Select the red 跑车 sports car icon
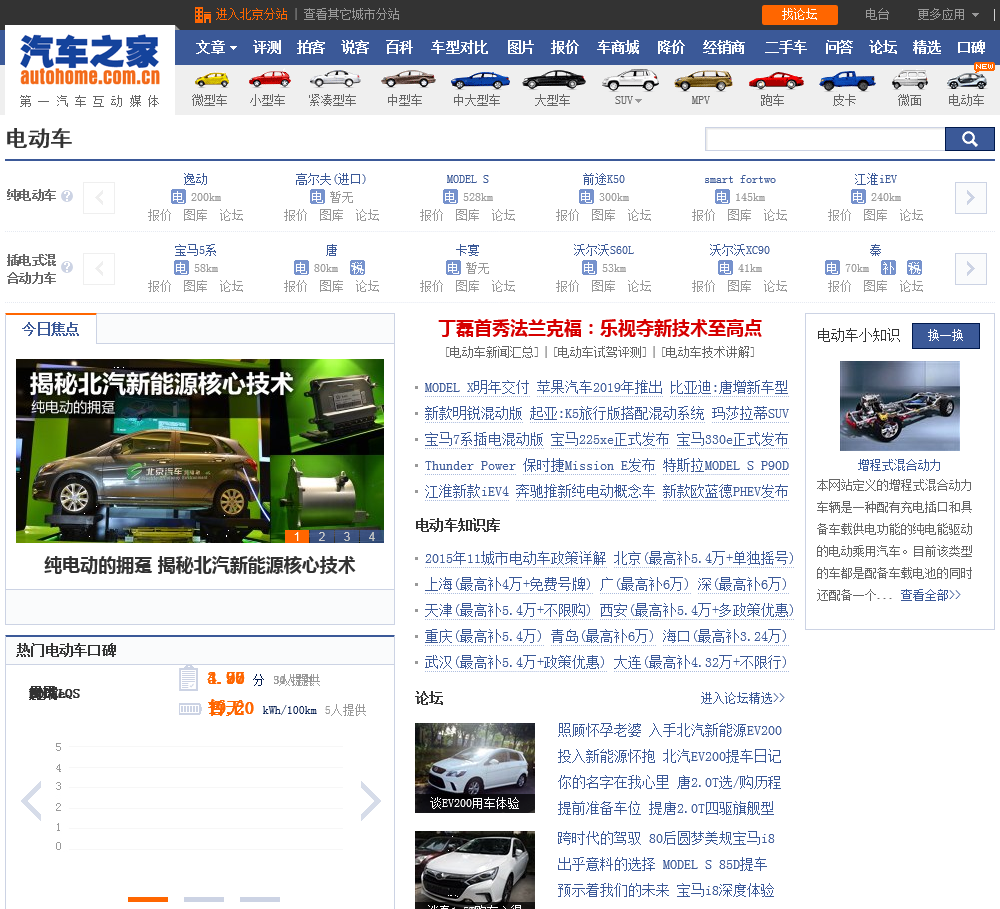The height and width of the screenshot is (909, 1000). point(776,81)
